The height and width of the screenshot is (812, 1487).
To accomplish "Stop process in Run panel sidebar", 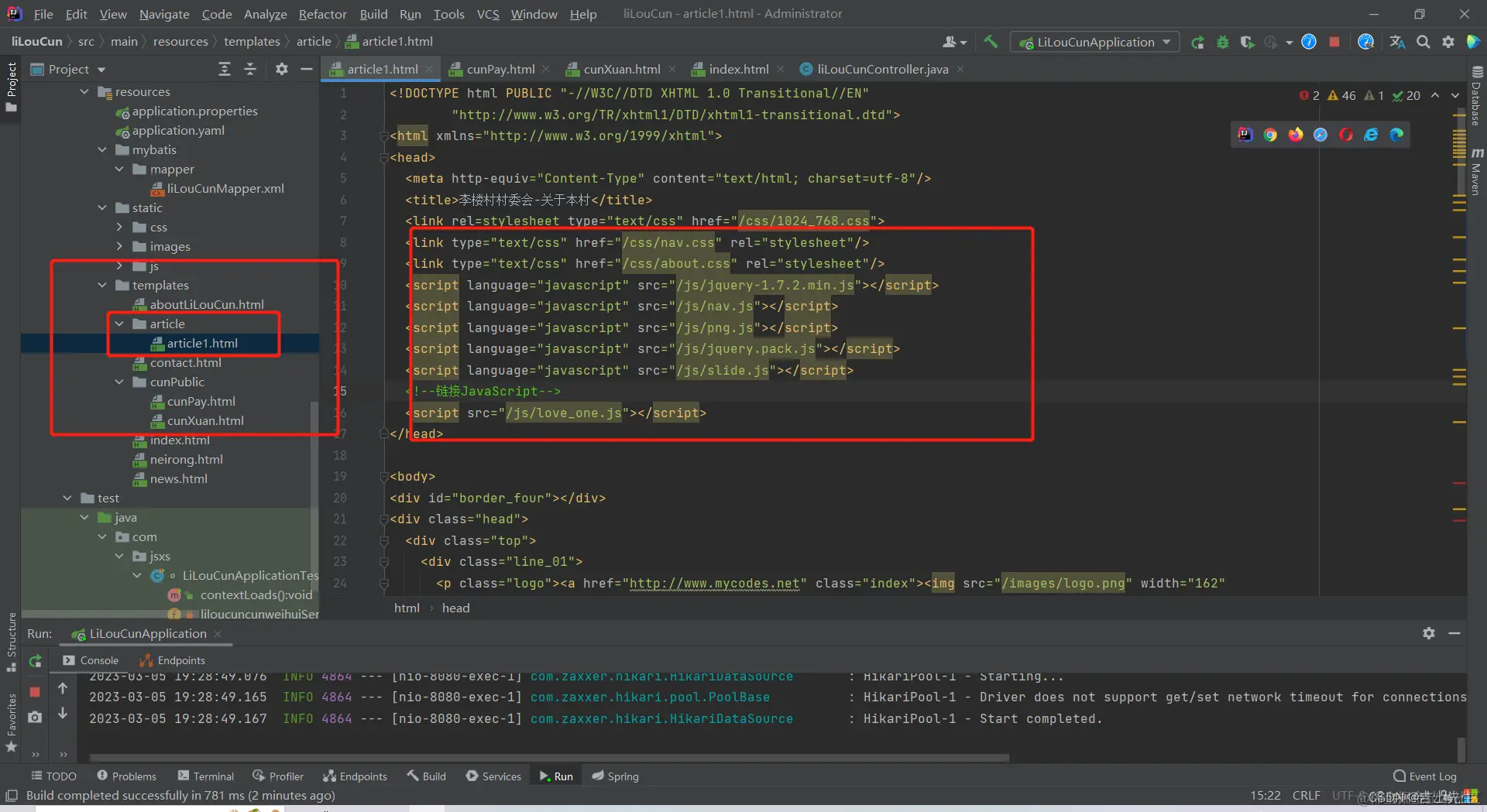I will coord(35,691).
